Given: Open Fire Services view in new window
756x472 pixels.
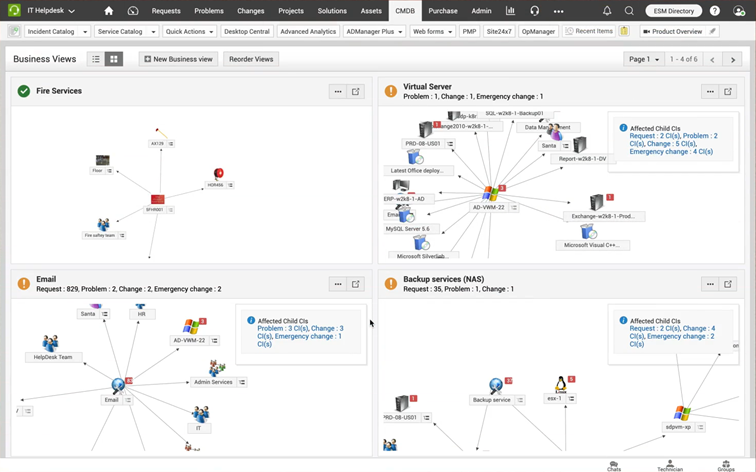Looking at the screenshot, I should tap(356, 91).
